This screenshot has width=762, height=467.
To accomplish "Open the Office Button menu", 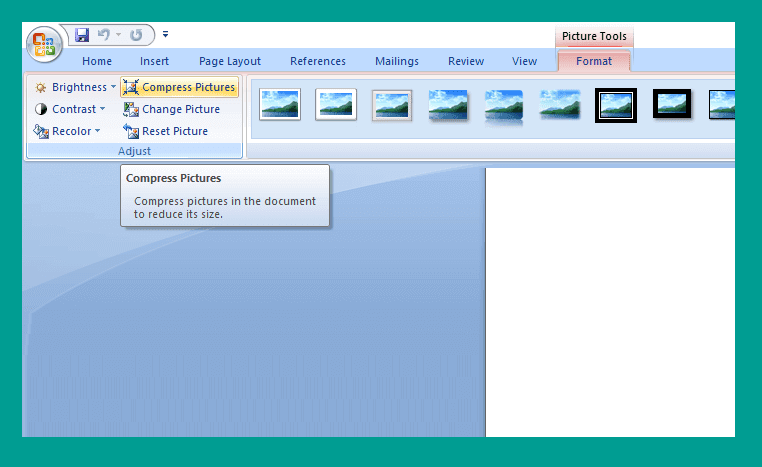I will [x=44, y=45].
